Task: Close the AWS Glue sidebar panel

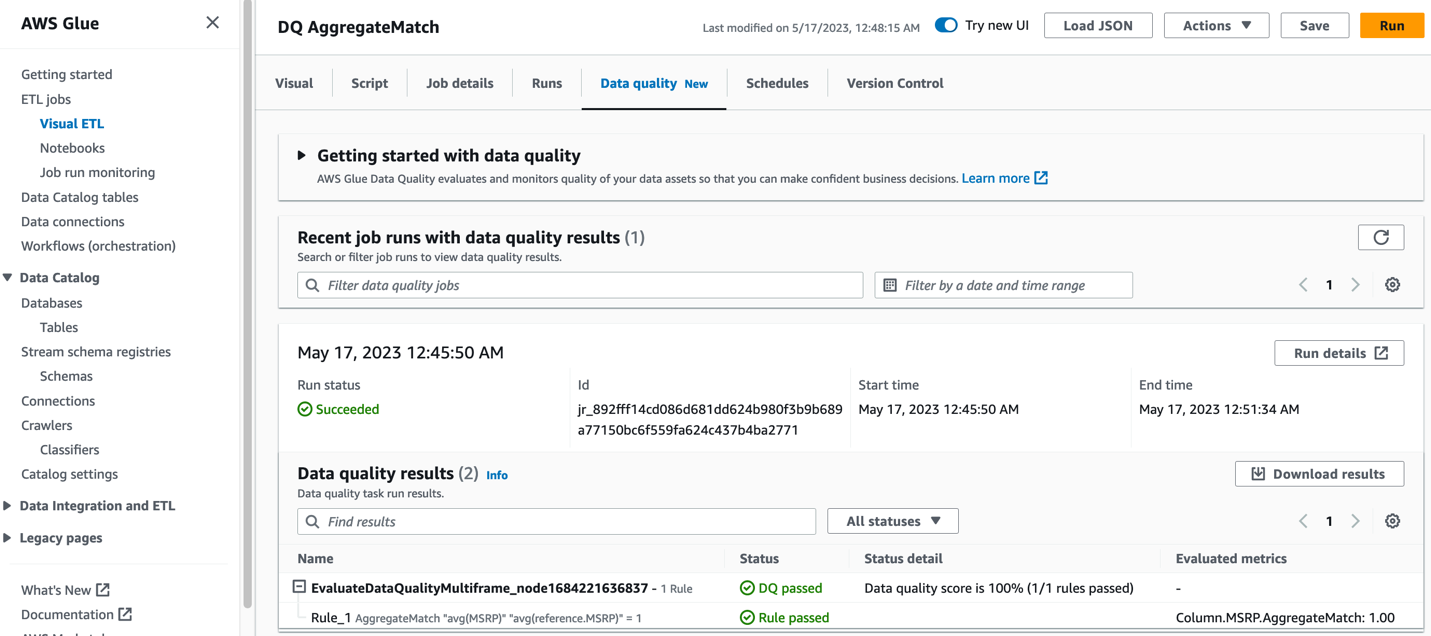Action: pos(212,22)
